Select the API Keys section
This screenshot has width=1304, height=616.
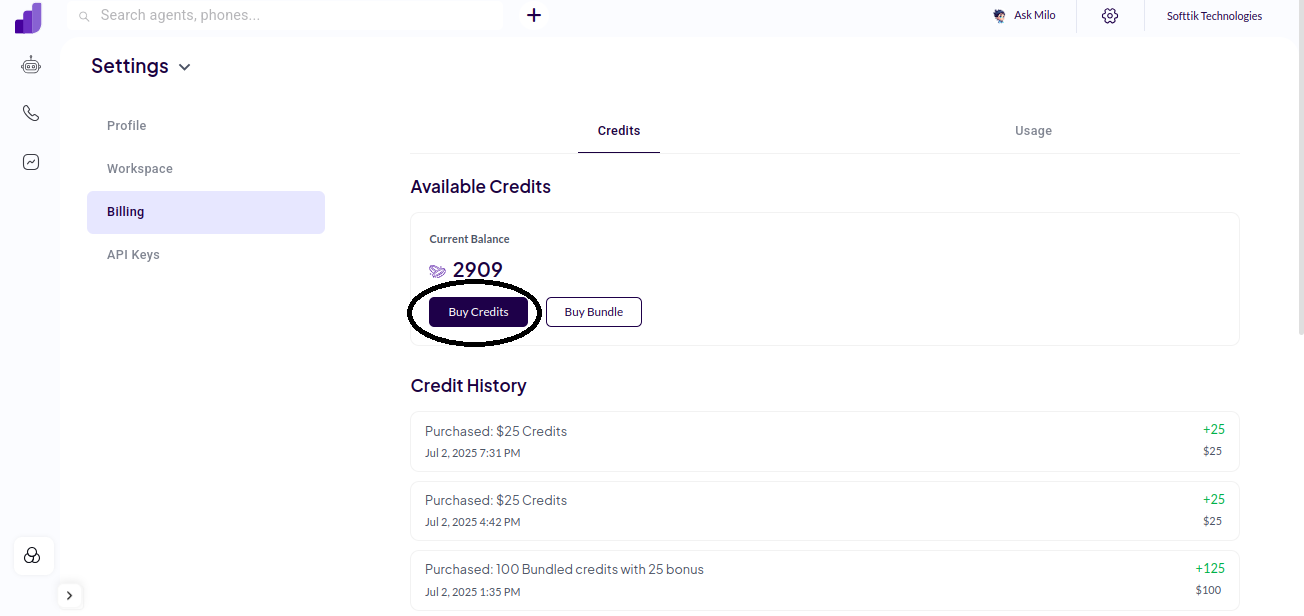coord(133,254)
